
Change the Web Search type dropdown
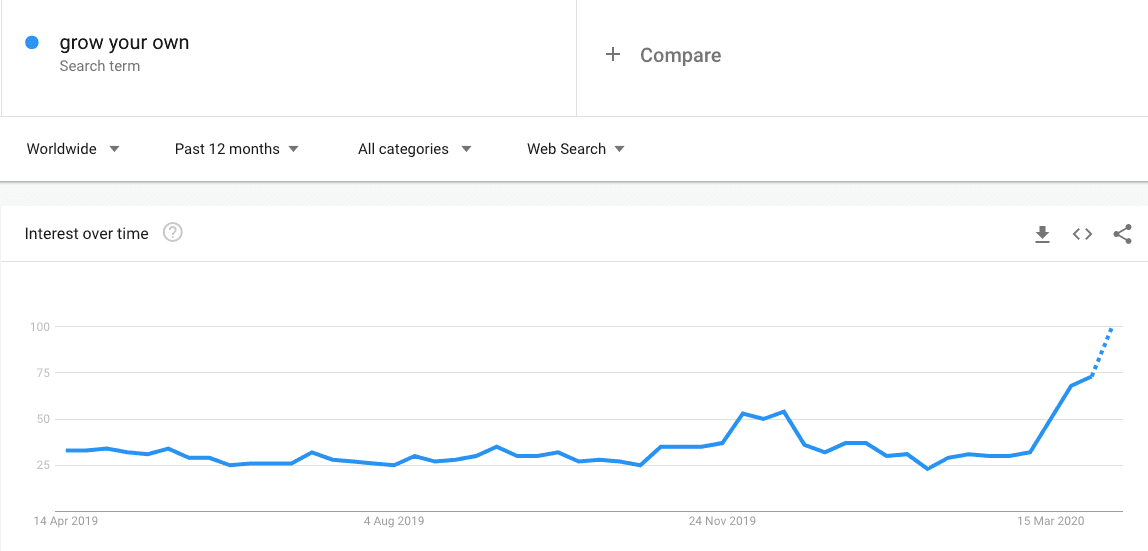[x=575, y=149]
